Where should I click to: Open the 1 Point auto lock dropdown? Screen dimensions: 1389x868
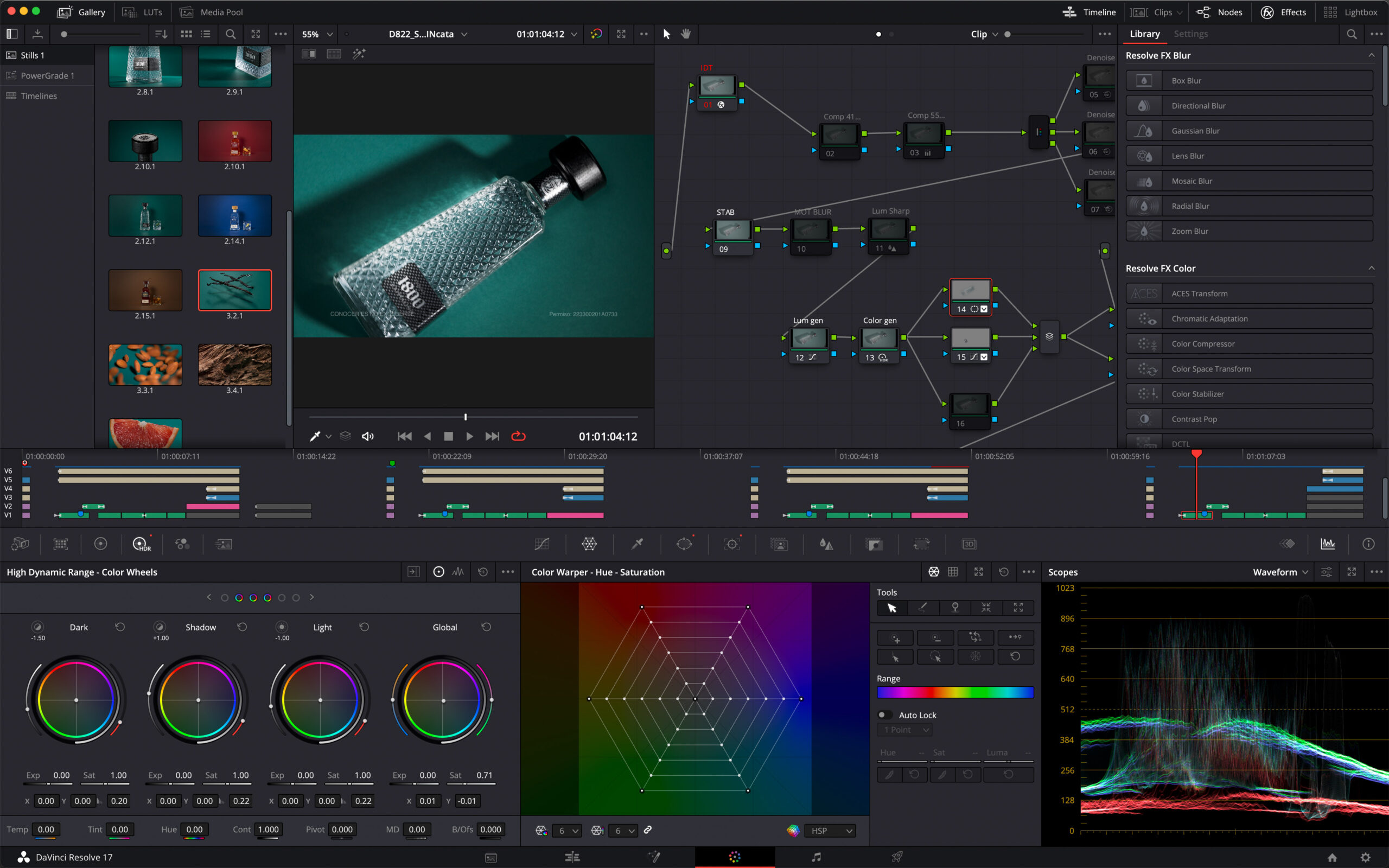click(904, 730)
